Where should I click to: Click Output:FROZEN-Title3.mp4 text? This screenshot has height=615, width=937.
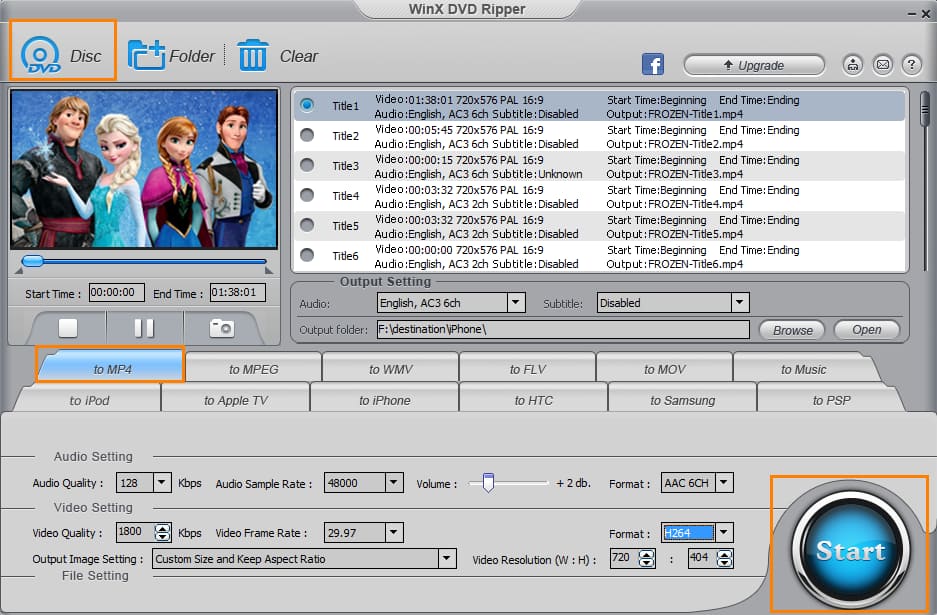(675, 174)
